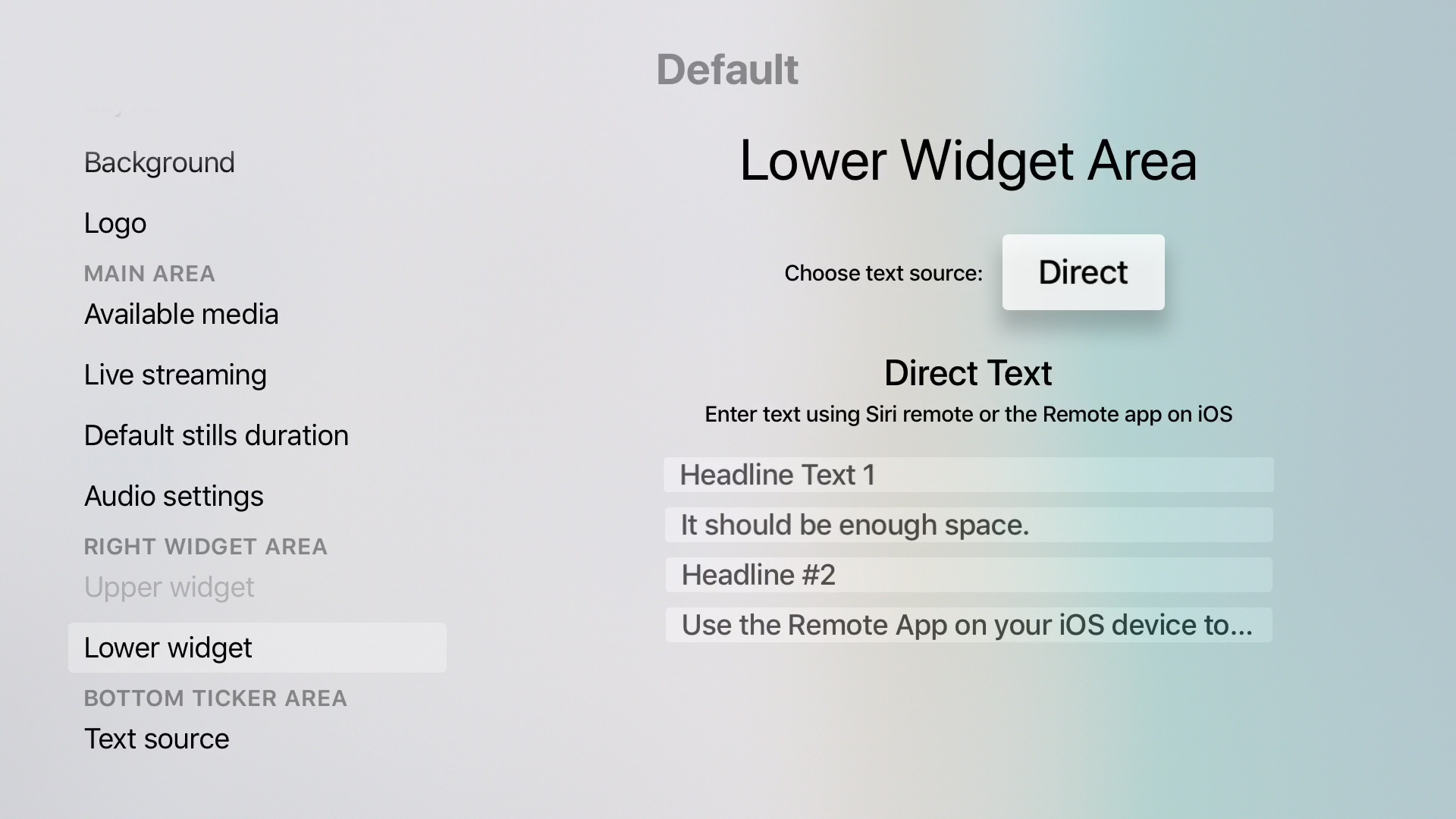The image size is (1456, 819).
Task: Click the 'Default' page title
Action: click(727, 70)
